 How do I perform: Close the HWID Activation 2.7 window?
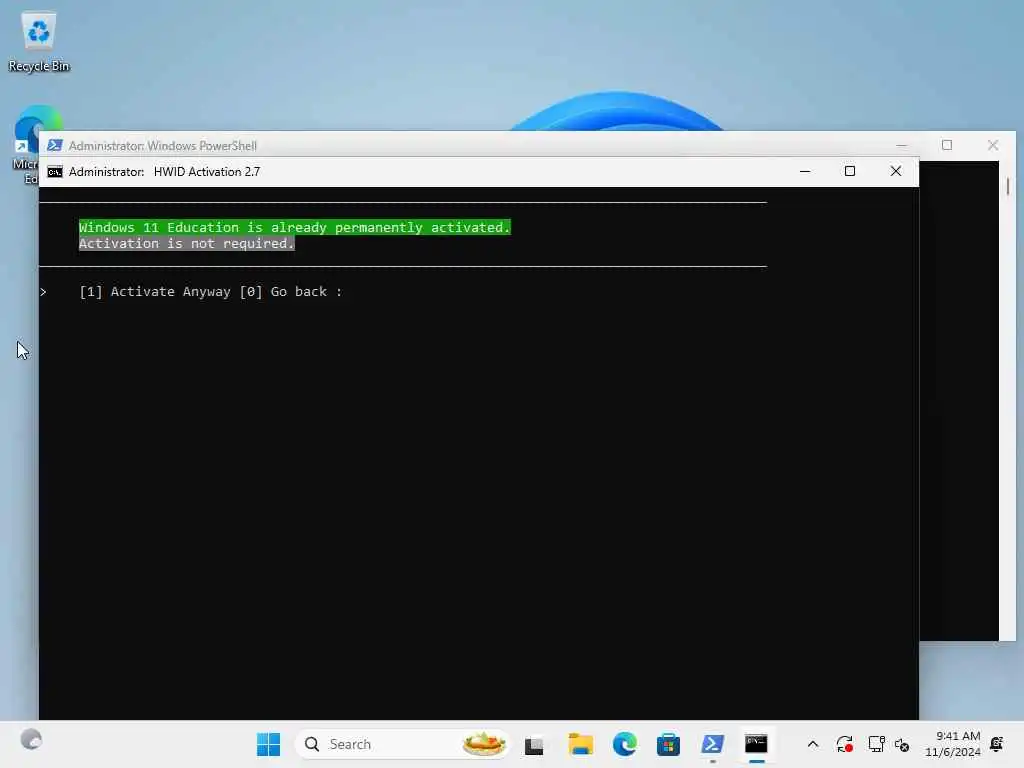895,171
